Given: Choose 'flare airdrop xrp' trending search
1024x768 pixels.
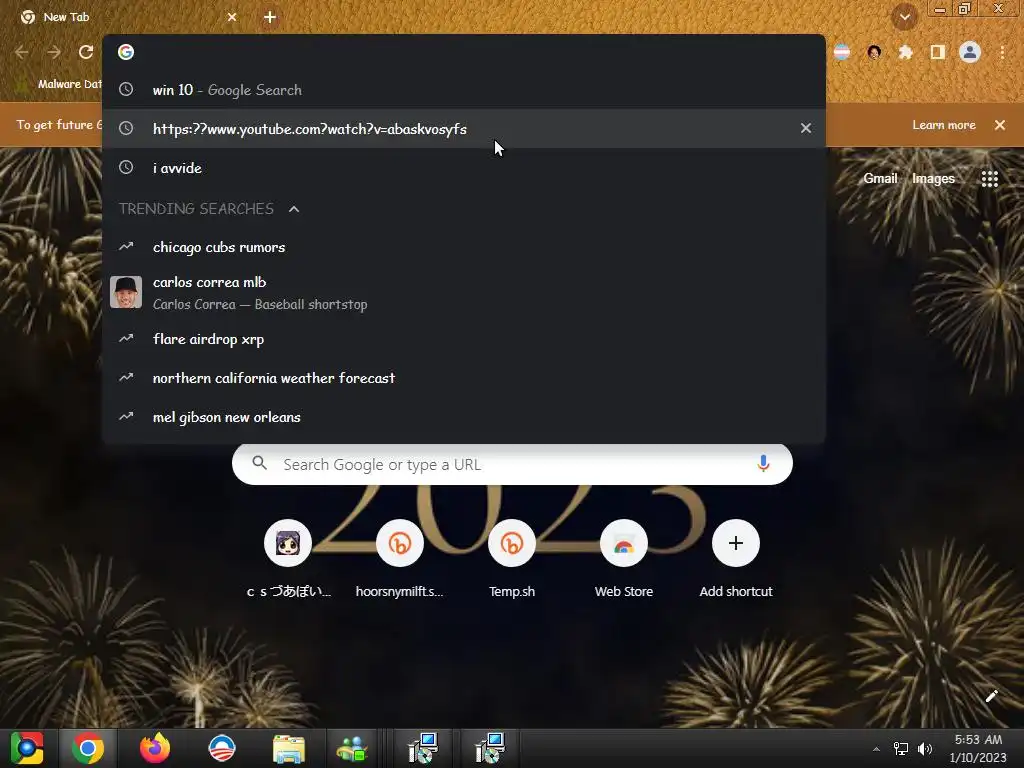Looking at the screenshot, I should [x=464, y=339].
